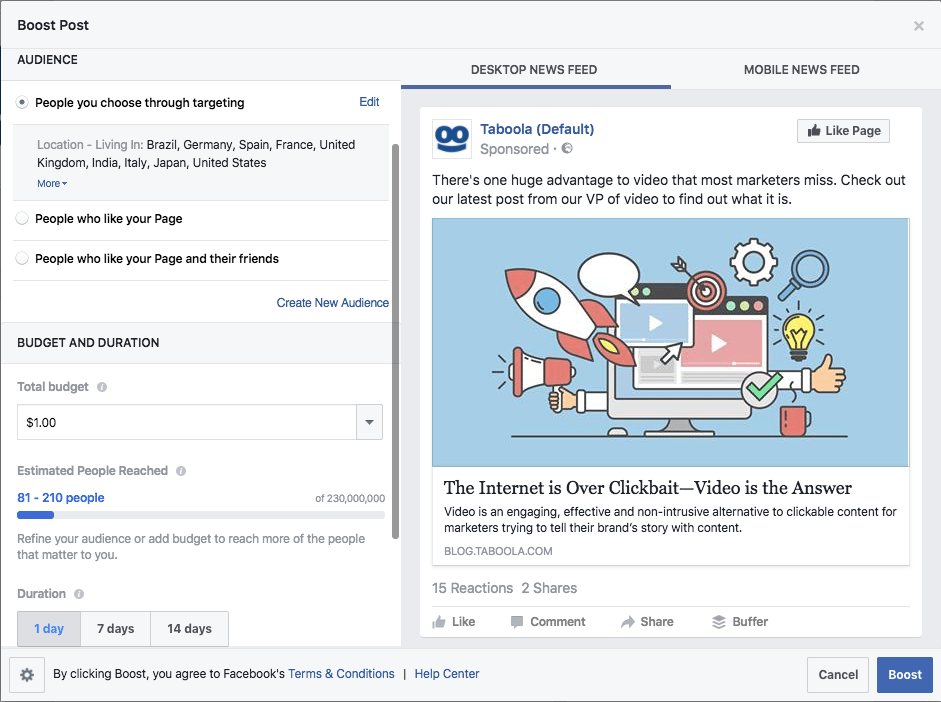Click the Cancel button
This screenshot has width=941, height=702.
838,674
